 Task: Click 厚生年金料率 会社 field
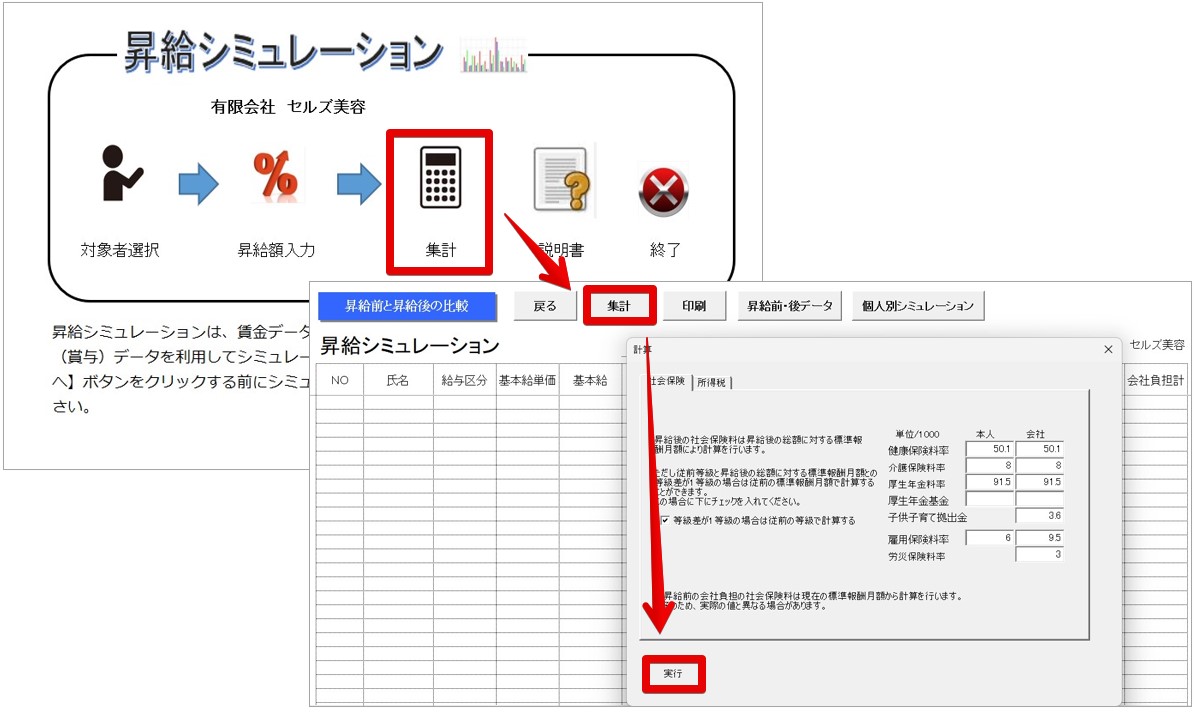pyautogui.click(x=1040, y=482)
